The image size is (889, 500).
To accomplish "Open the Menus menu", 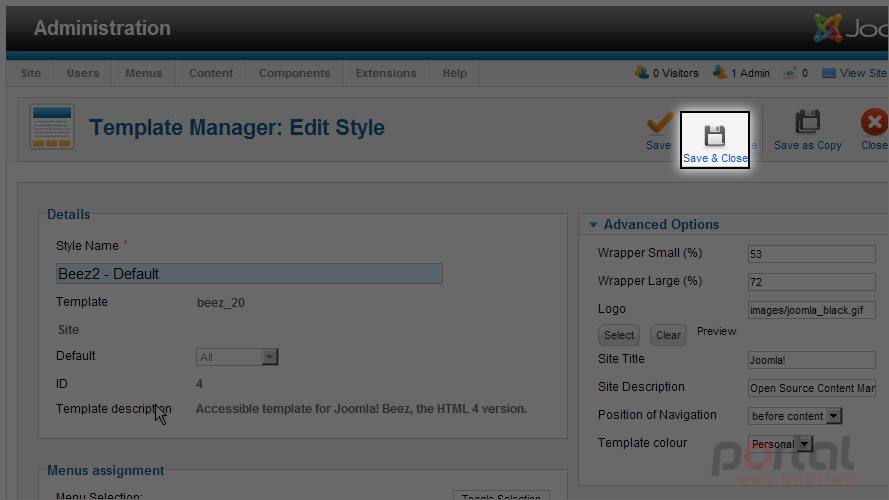I will point(143,73).
